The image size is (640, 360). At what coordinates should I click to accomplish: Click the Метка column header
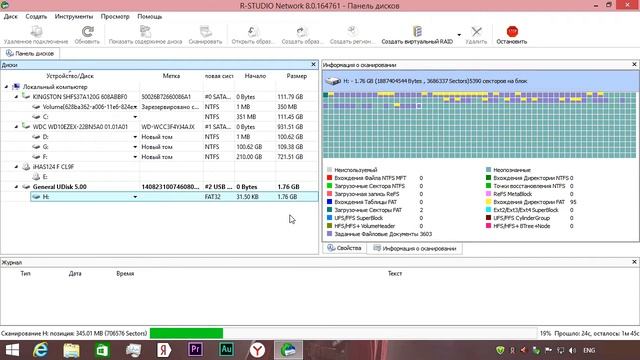(x=171, y=76)
